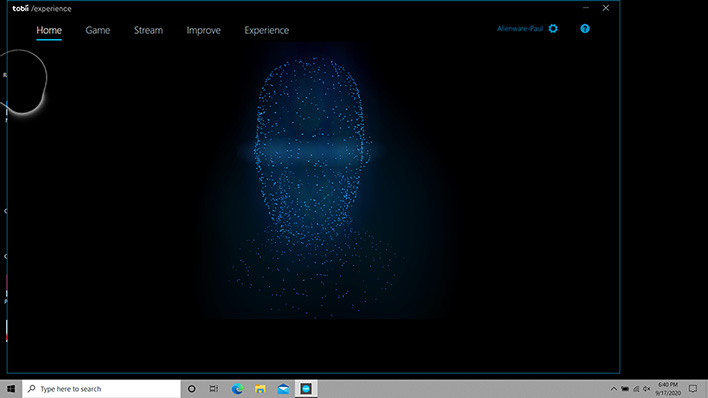Select the Home tab
Viewport: 708px width, 398px height.
(49, 30)
